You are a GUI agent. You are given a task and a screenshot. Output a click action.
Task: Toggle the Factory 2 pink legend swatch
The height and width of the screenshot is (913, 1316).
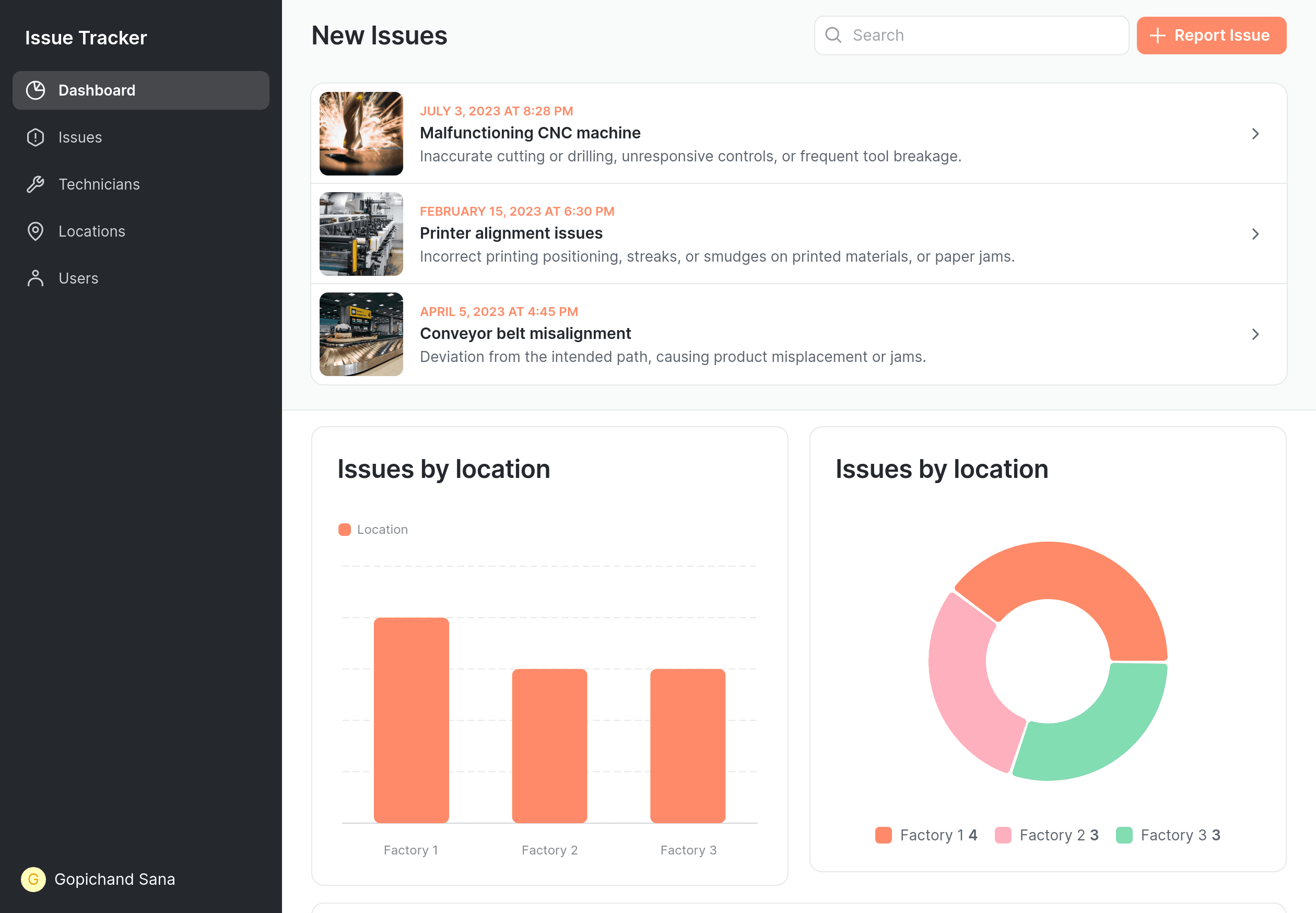point(1003,835)
